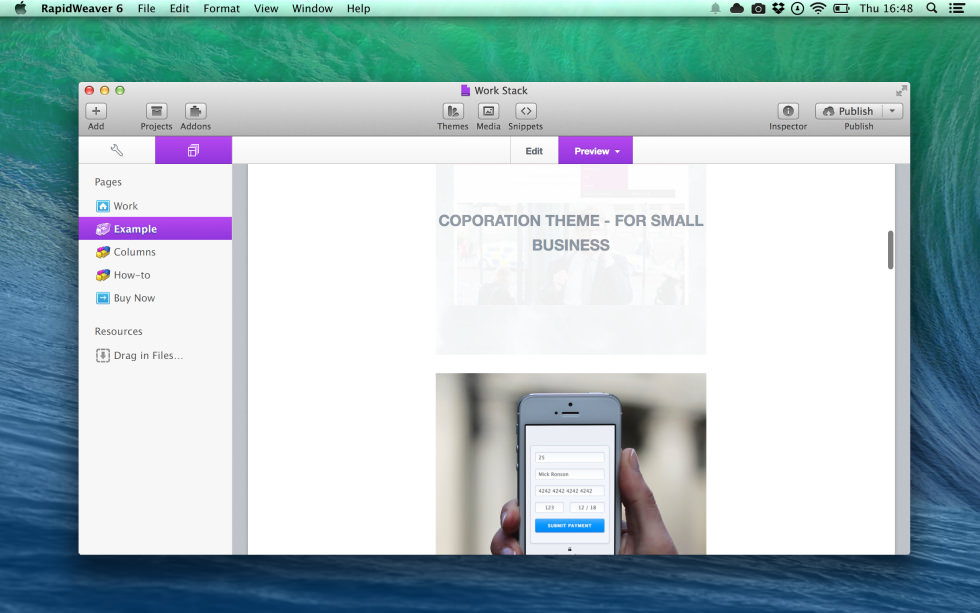Click the Add page plus icon
Screen dimensions: 980x613
96,111
